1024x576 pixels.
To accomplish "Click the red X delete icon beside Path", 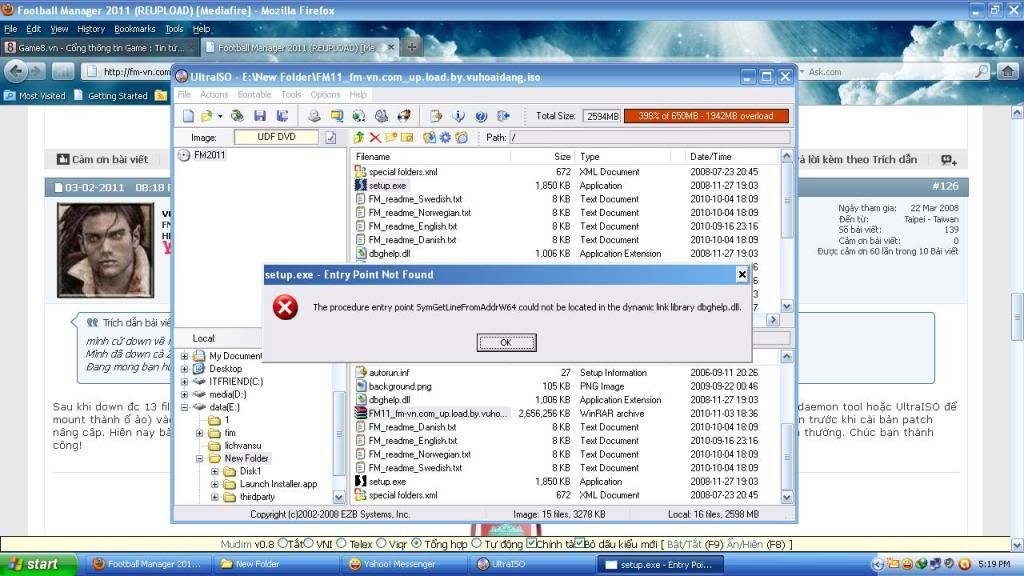I will tap(375, 138).
